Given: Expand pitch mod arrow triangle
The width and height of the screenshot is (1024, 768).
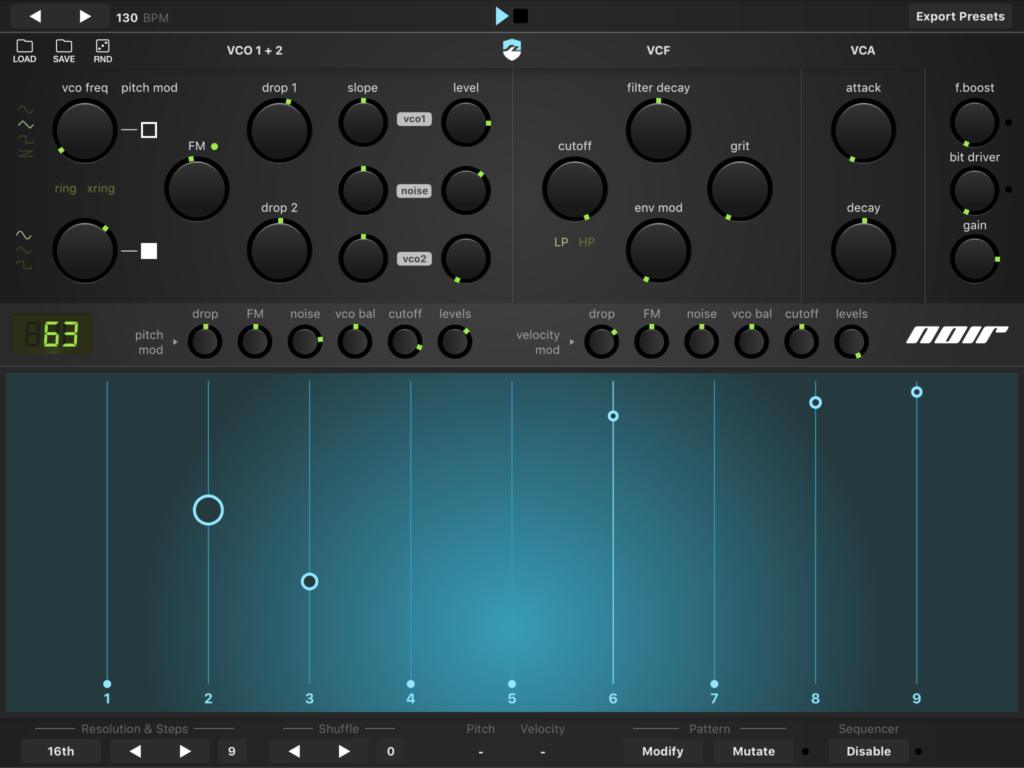Looking at the screenshot, I should point(175,342).
